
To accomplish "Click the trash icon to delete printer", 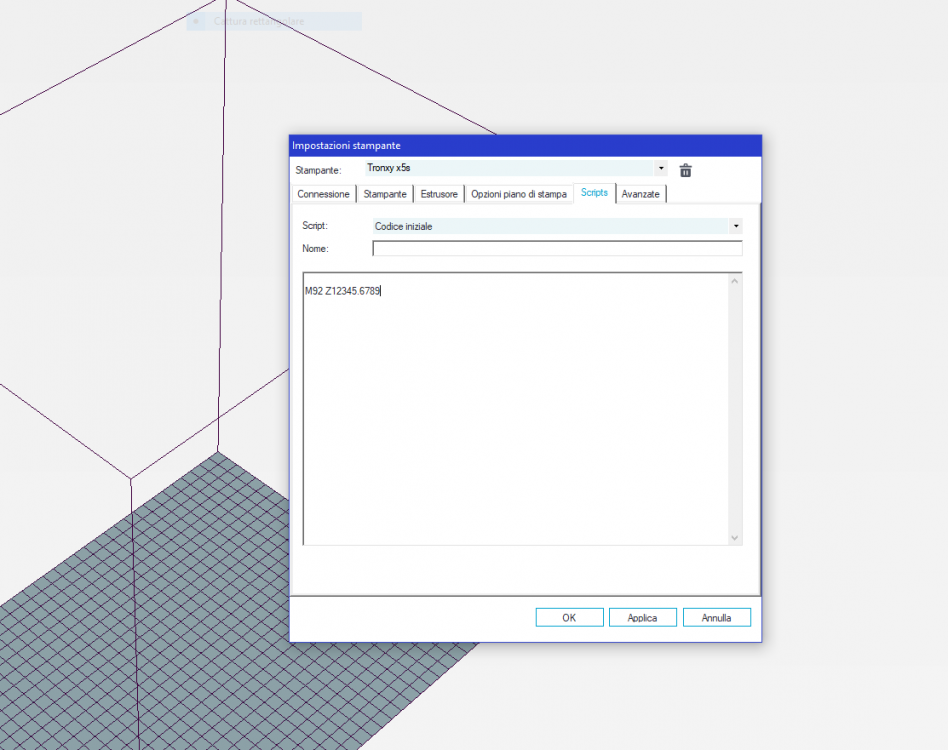I will point(685,170).
